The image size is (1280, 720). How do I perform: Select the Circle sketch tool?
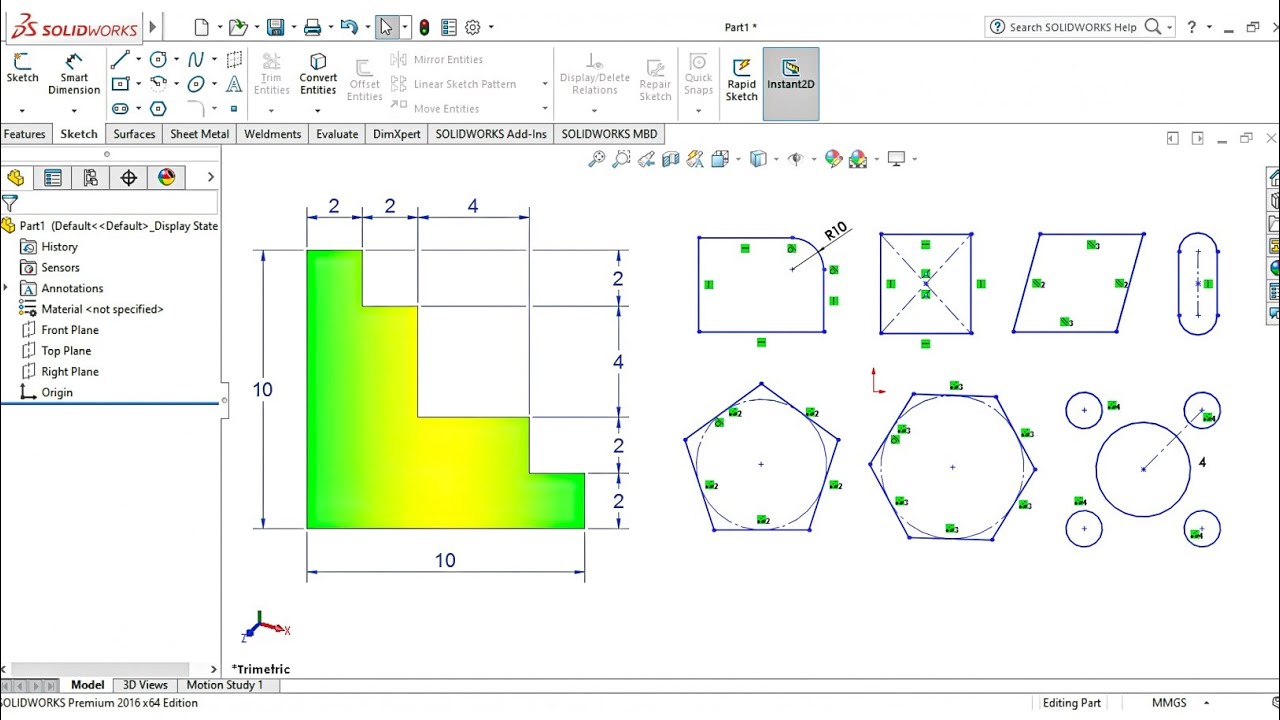click(158, 60)
